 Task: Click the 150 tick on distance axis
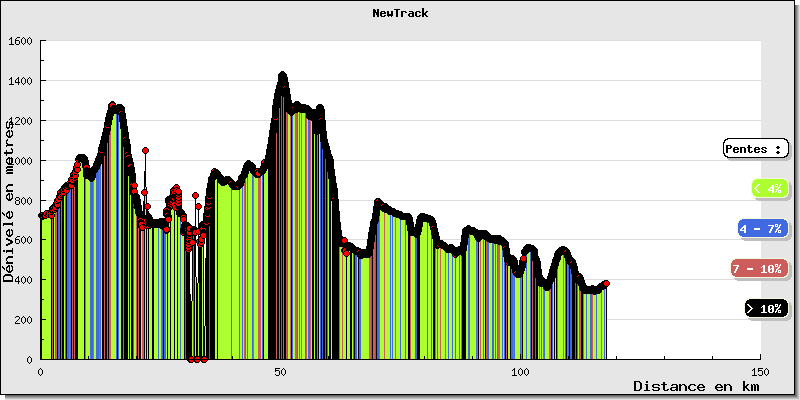click(x=761, y=371)
